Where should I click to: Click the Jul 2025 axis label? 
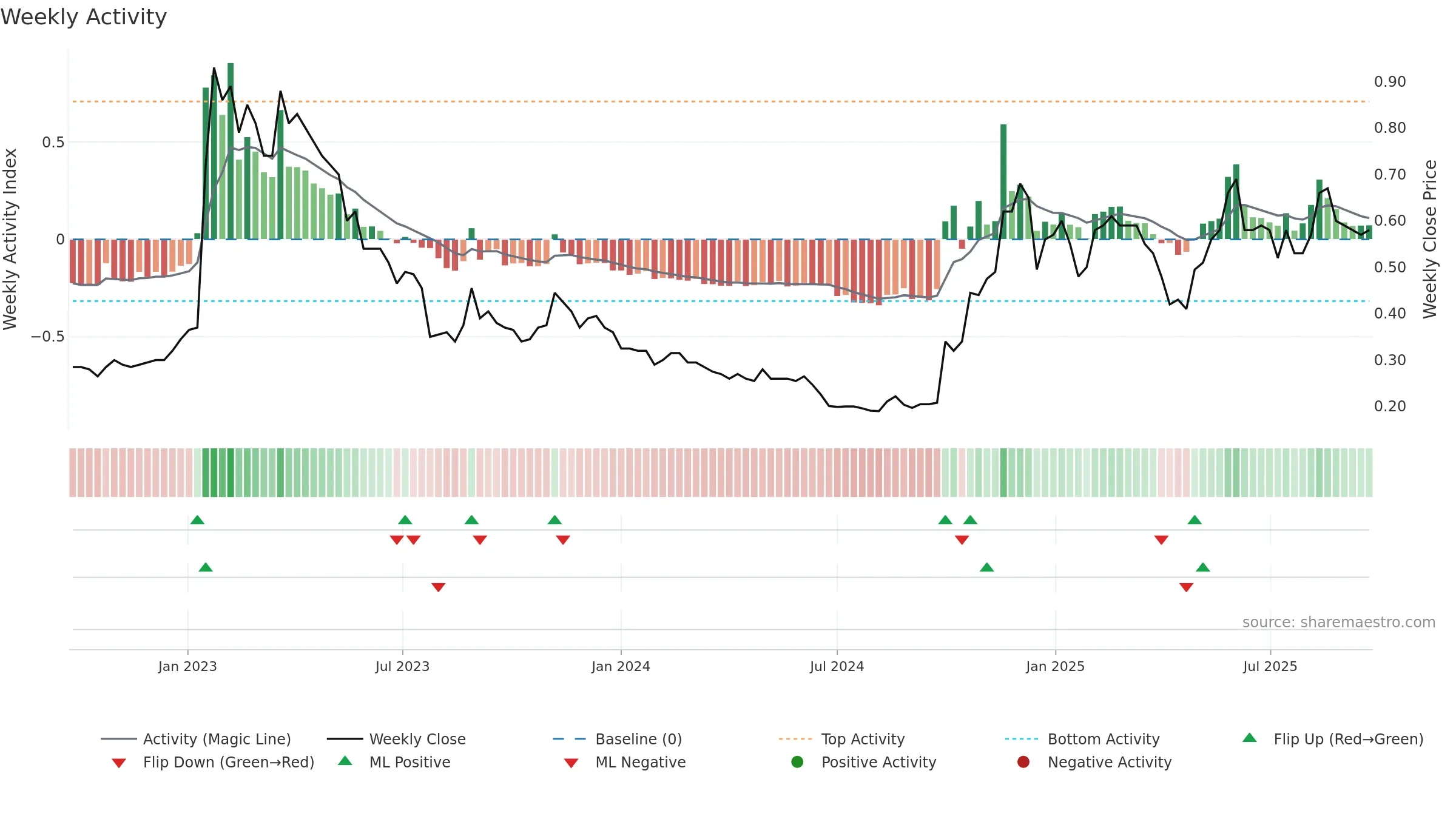(1270, 666)
